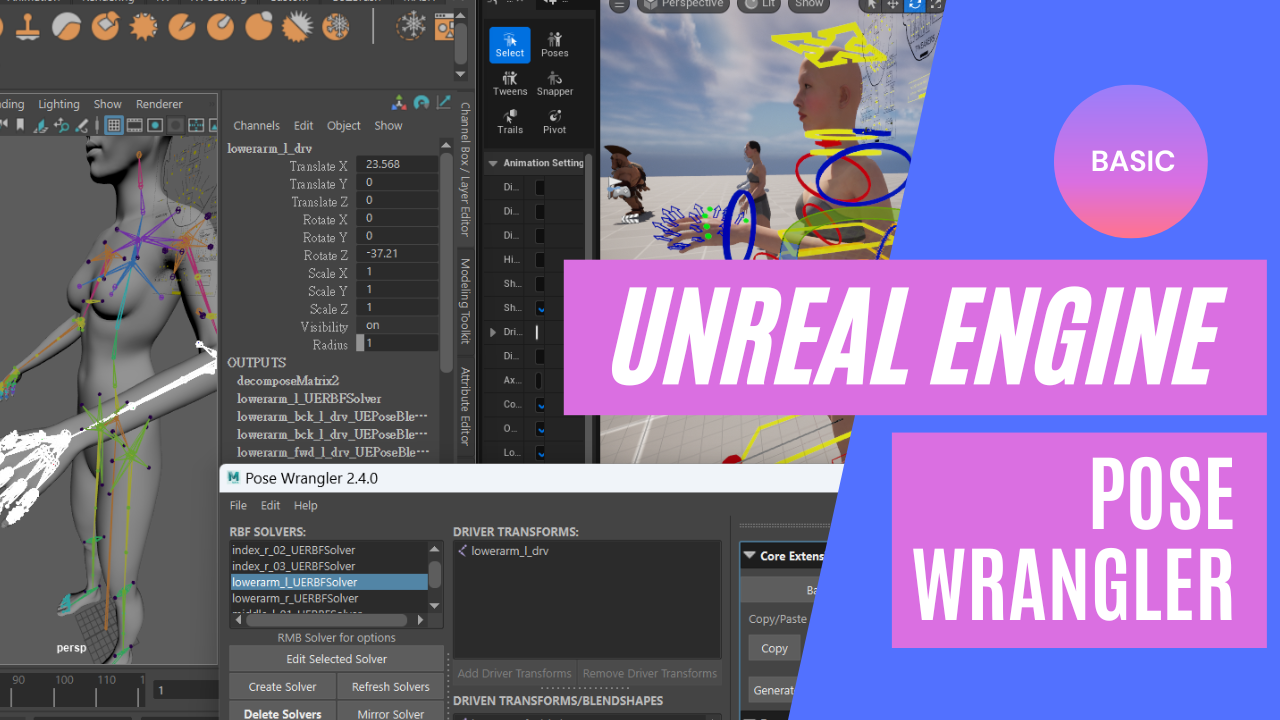The image size is (1280, 720).
Task: Select the Knife sculpt tool icon
Action: click(182, 27)
